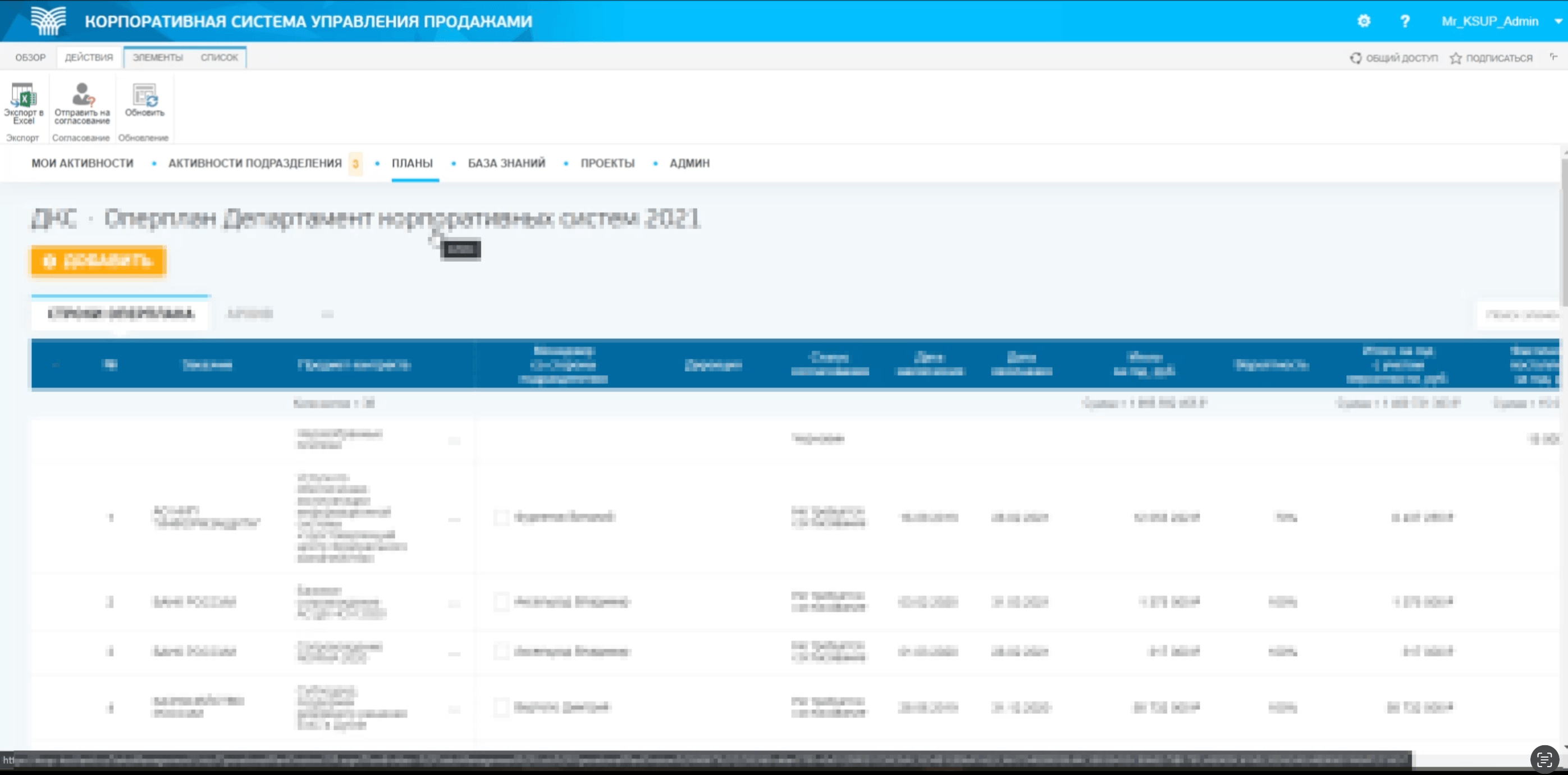The width and height of the screenshot is (1568, 775).
Task: Open АКТИВНОСТИ ПОДРАЗДЕЛЕНИЯ navigation link
Action: click(254, 163)
